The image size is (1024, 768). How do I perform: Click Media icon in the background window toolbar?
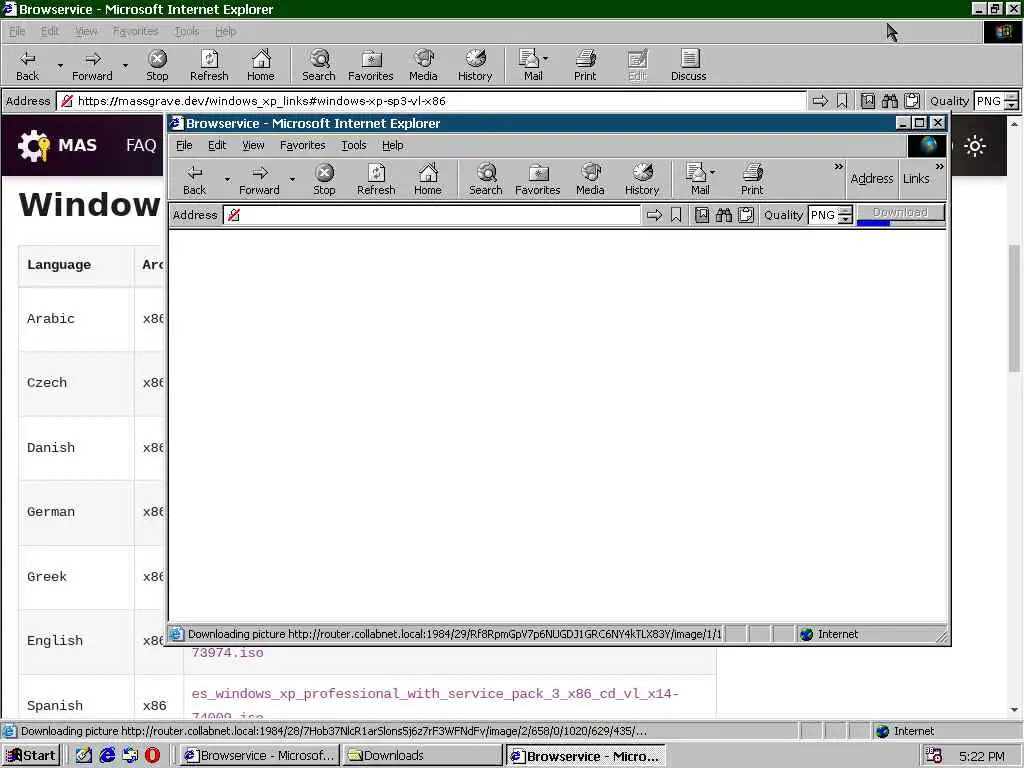tap(423, 65)
